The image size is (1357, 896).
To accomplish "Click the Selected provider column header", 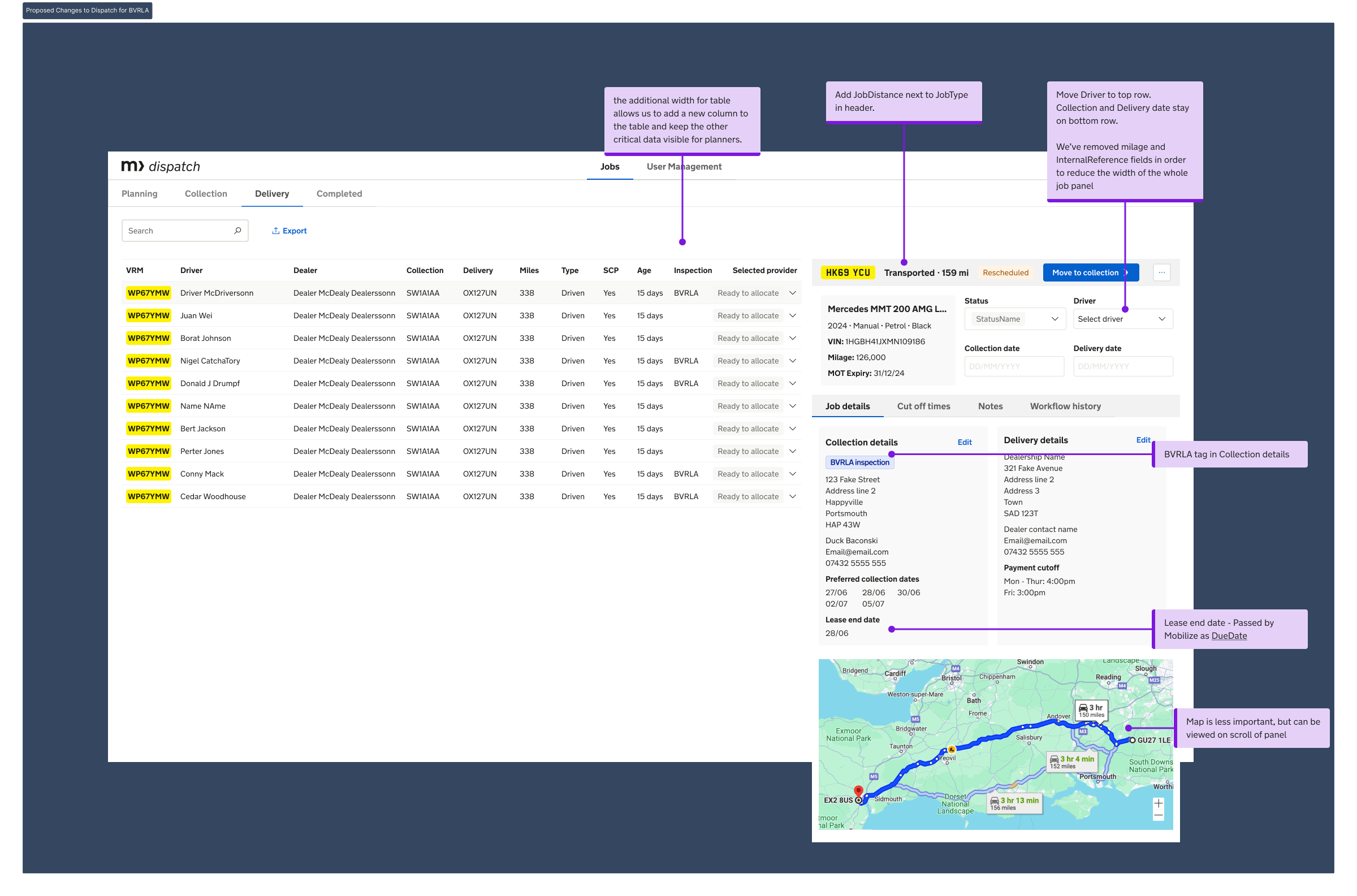I will click(x=764, y=270).
